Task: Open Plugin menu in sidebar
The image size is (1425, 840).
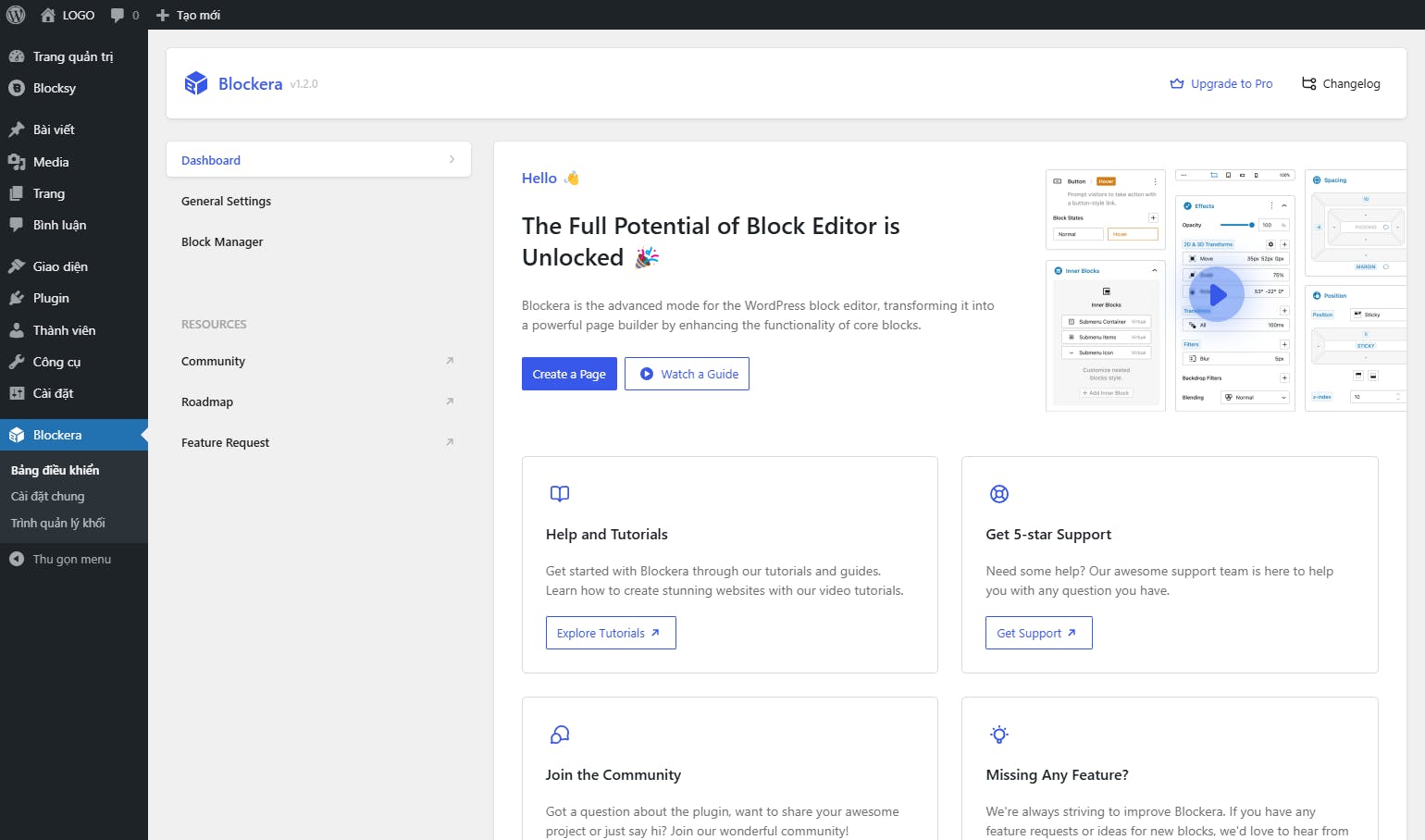Action: click(74, 298)
